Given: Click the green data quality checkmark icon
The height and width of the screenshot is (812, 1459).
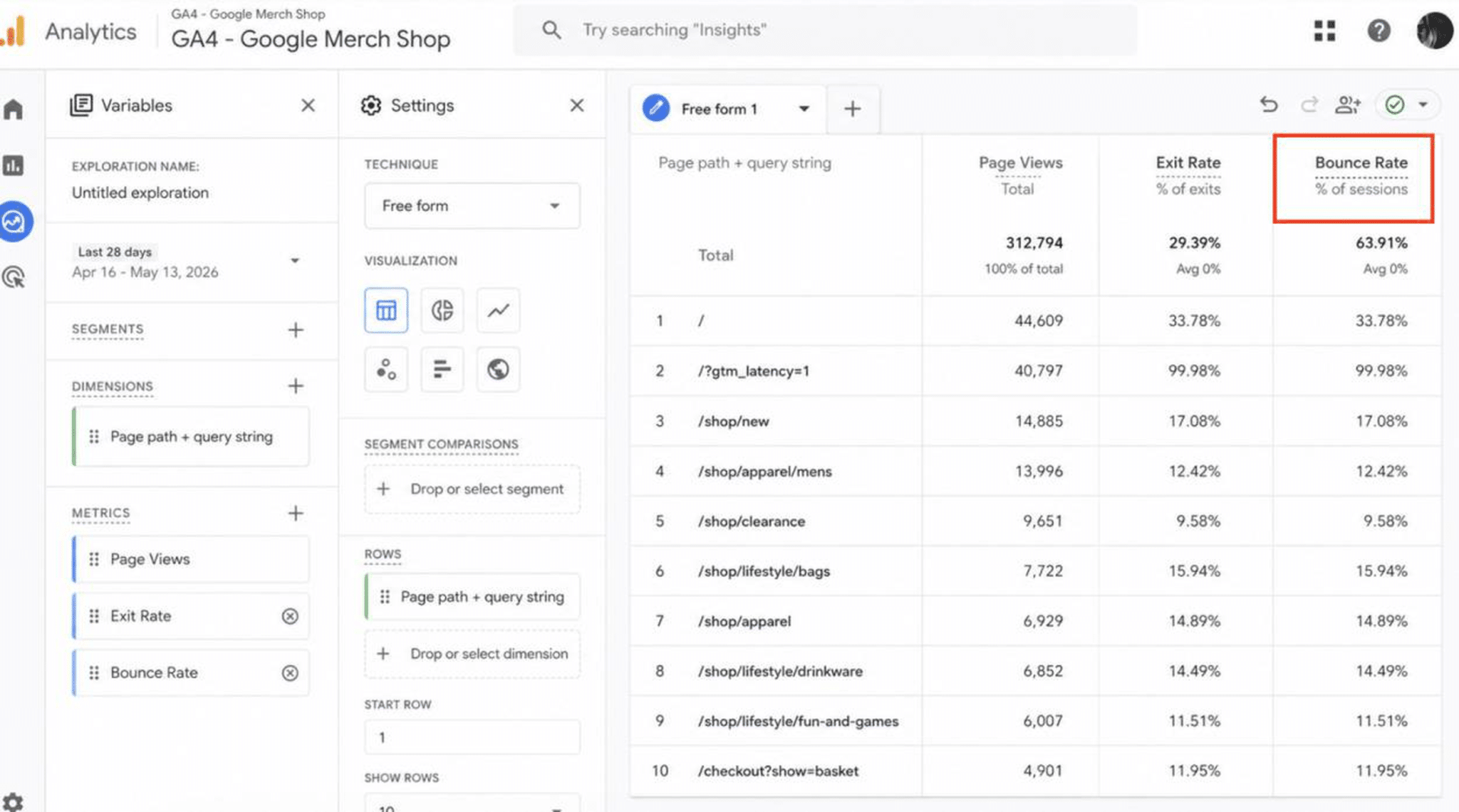Looking at the screenshot, I should [x=1394, y=105].
